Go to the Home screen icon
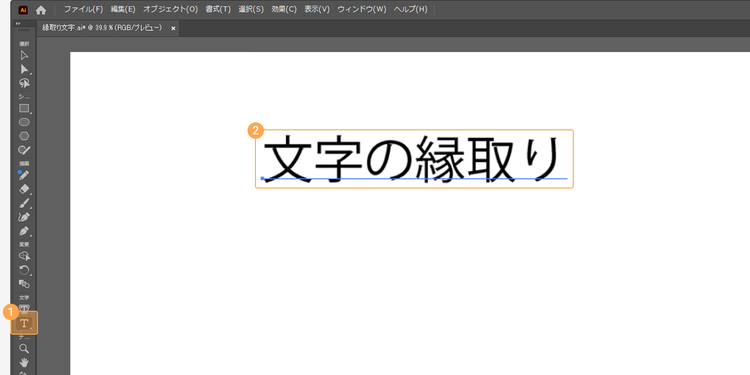This screenshot has width=750, height=375. click(41, 10)
